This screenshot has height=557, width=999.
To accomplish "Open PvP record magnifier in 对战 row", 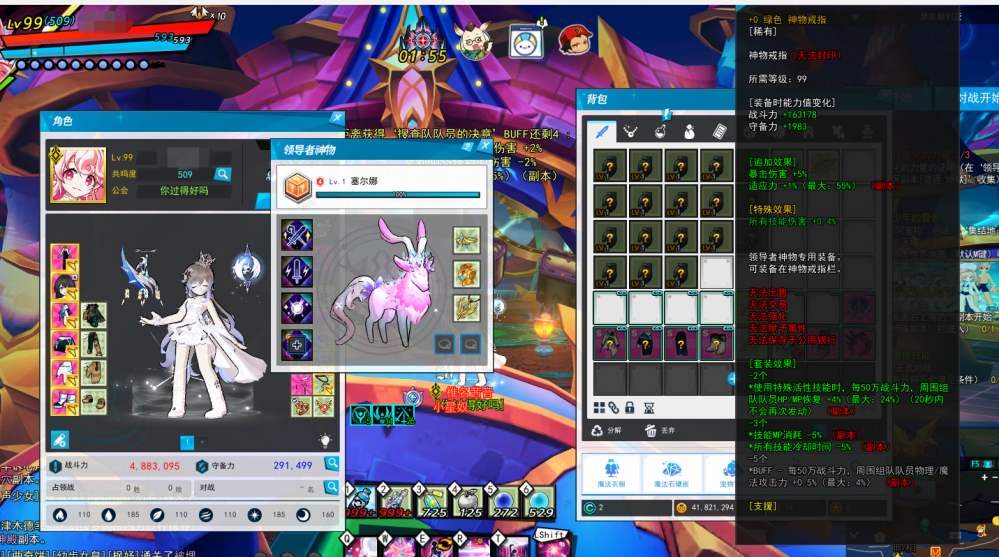I will click(x=331, y=488).
